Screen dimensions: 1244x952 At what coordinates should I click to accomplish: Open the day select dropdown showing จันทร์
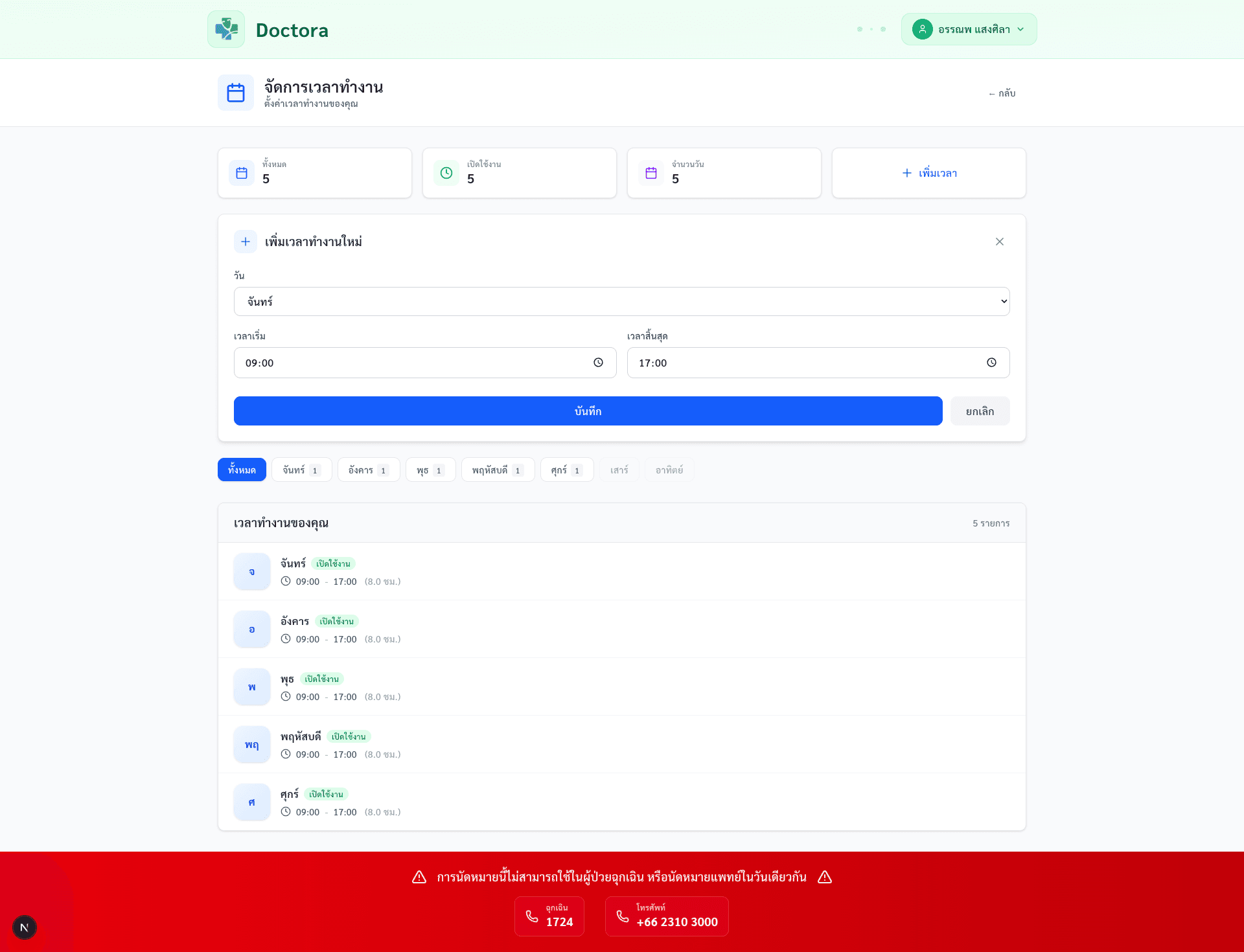pos(621,301)
